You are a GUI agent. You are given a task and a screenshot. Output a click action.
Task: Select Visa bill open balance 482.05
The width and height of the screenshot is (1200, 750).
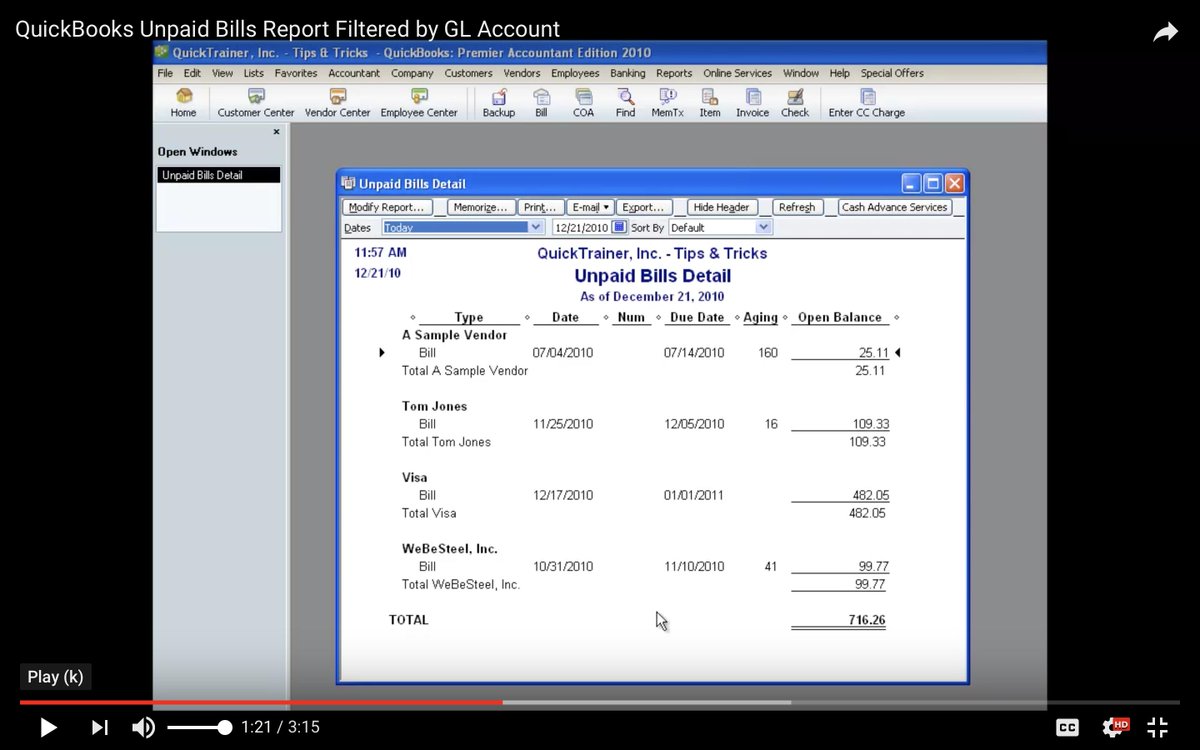coord(870,495)
